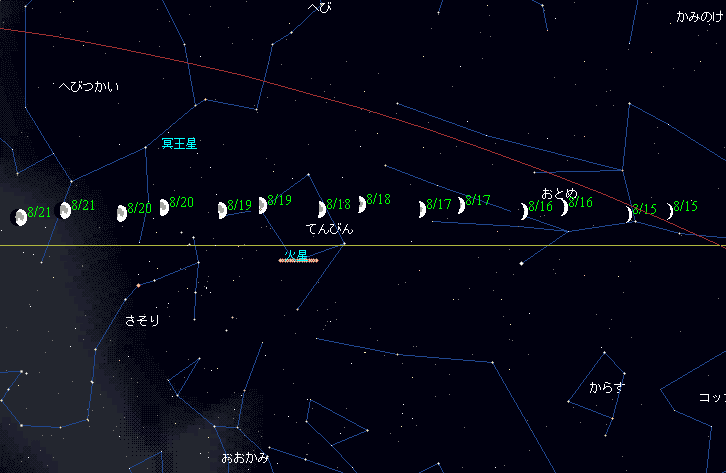
Task: Click the right 8/19 moon icon
Action: pyautogui.click(x=263, y=205)
